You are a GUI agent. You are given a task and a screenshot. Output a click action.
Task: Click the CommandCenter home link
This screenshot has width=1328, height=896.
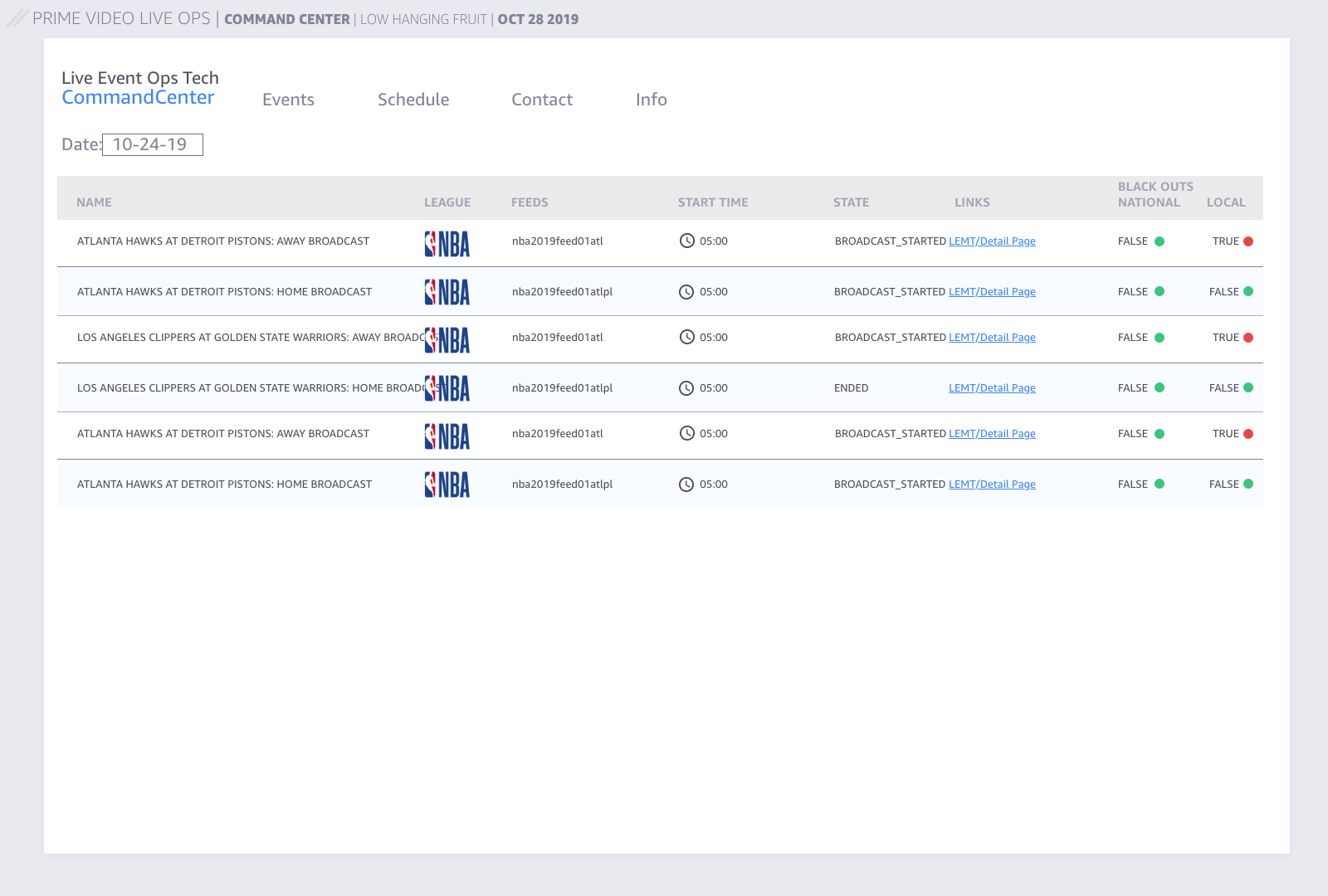point(138,97)
